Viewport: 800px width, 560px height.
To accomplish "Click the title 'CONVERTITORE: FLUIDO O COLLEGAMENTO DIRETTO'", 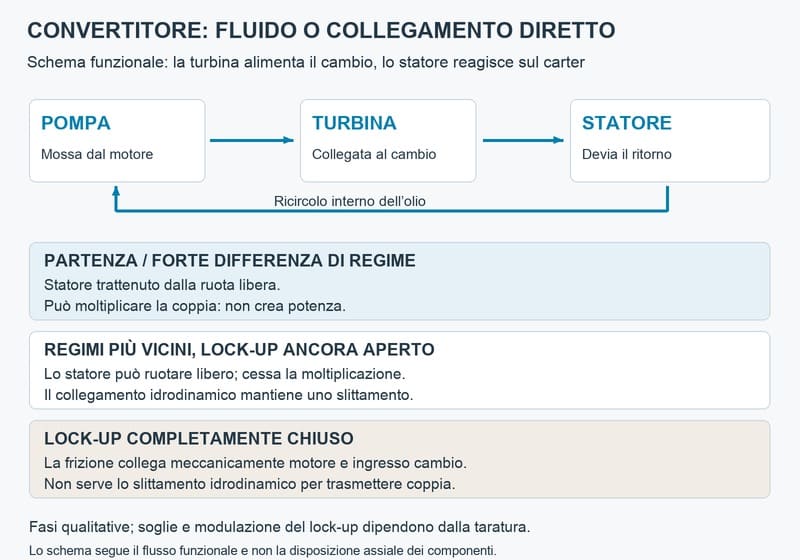I will [321, 30].
